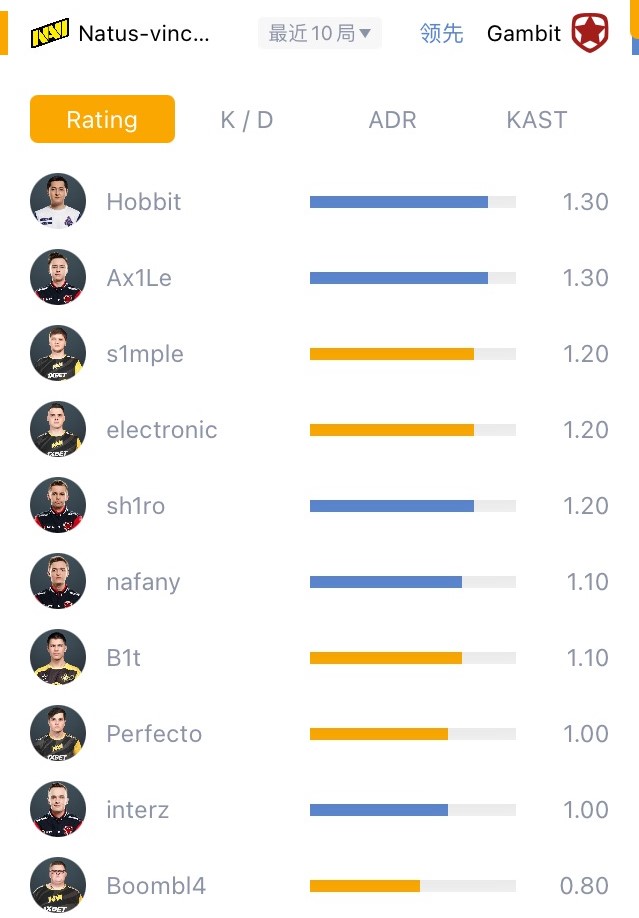The image size is (639, 918).
Task: Click the Gambit team name
Action: pos(524,33)
